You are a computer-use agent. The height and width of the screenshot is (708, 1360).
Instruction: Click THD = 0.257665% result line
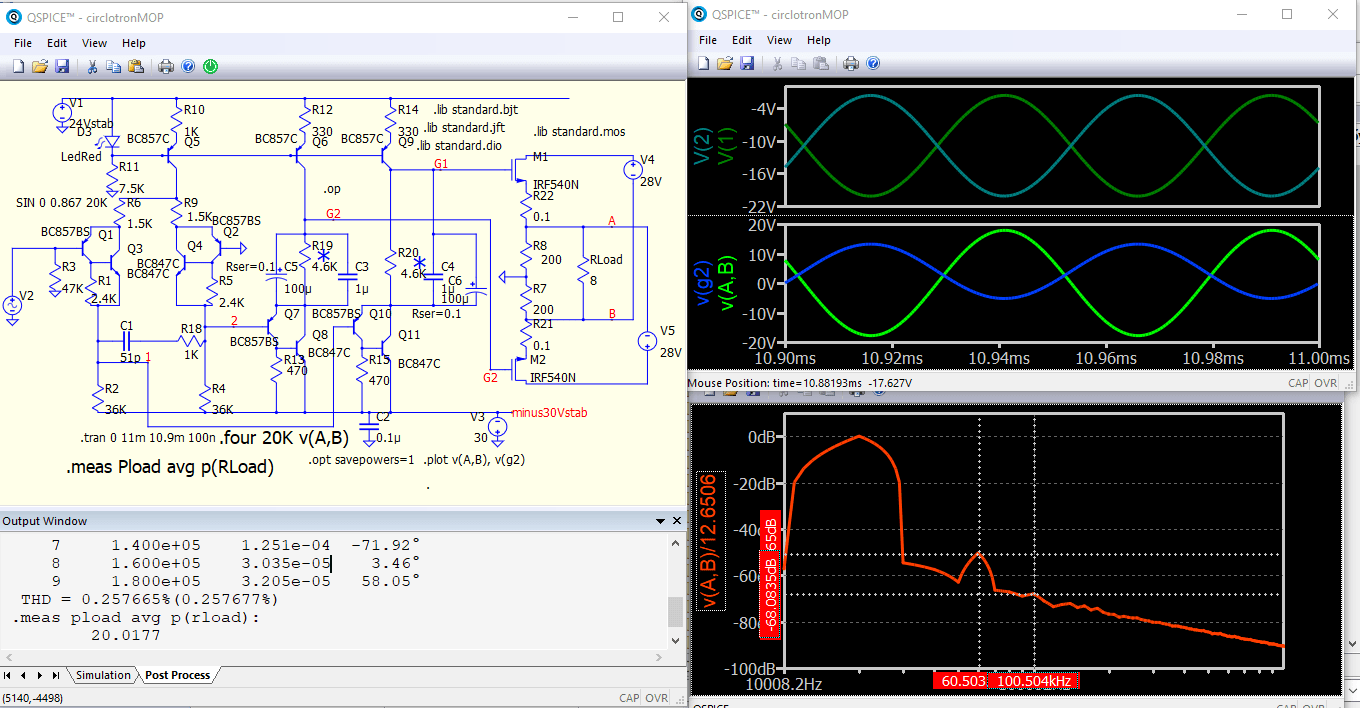point(150,599)
